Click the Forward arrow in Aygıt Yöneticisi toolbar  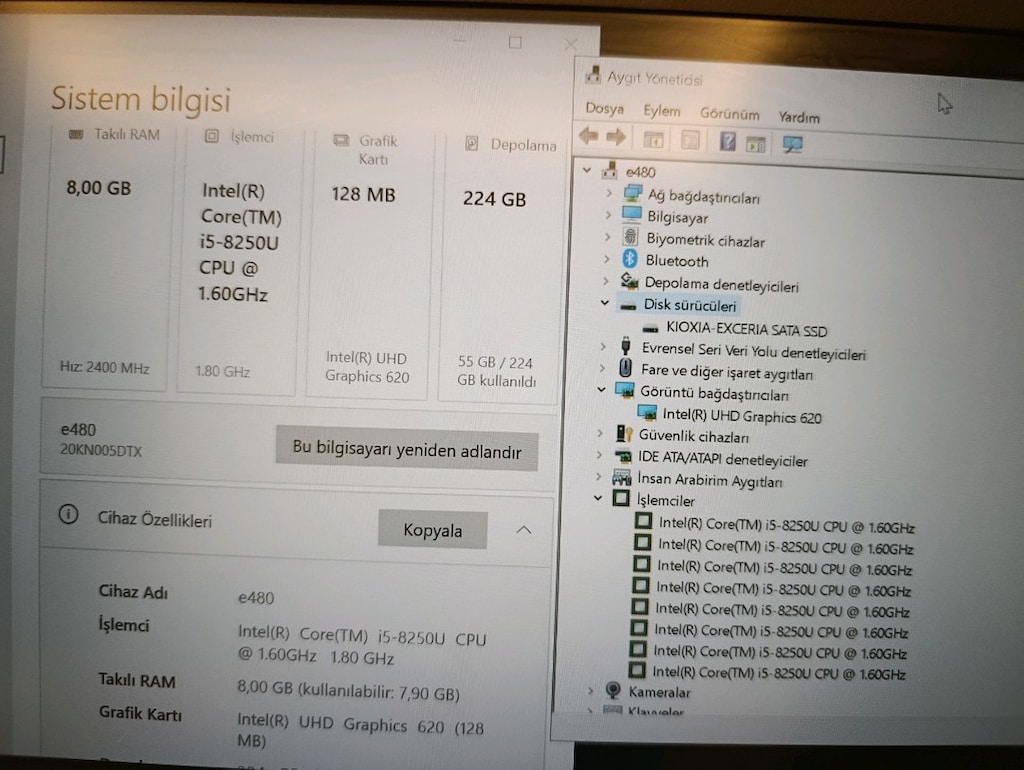(x=616, y=137)
